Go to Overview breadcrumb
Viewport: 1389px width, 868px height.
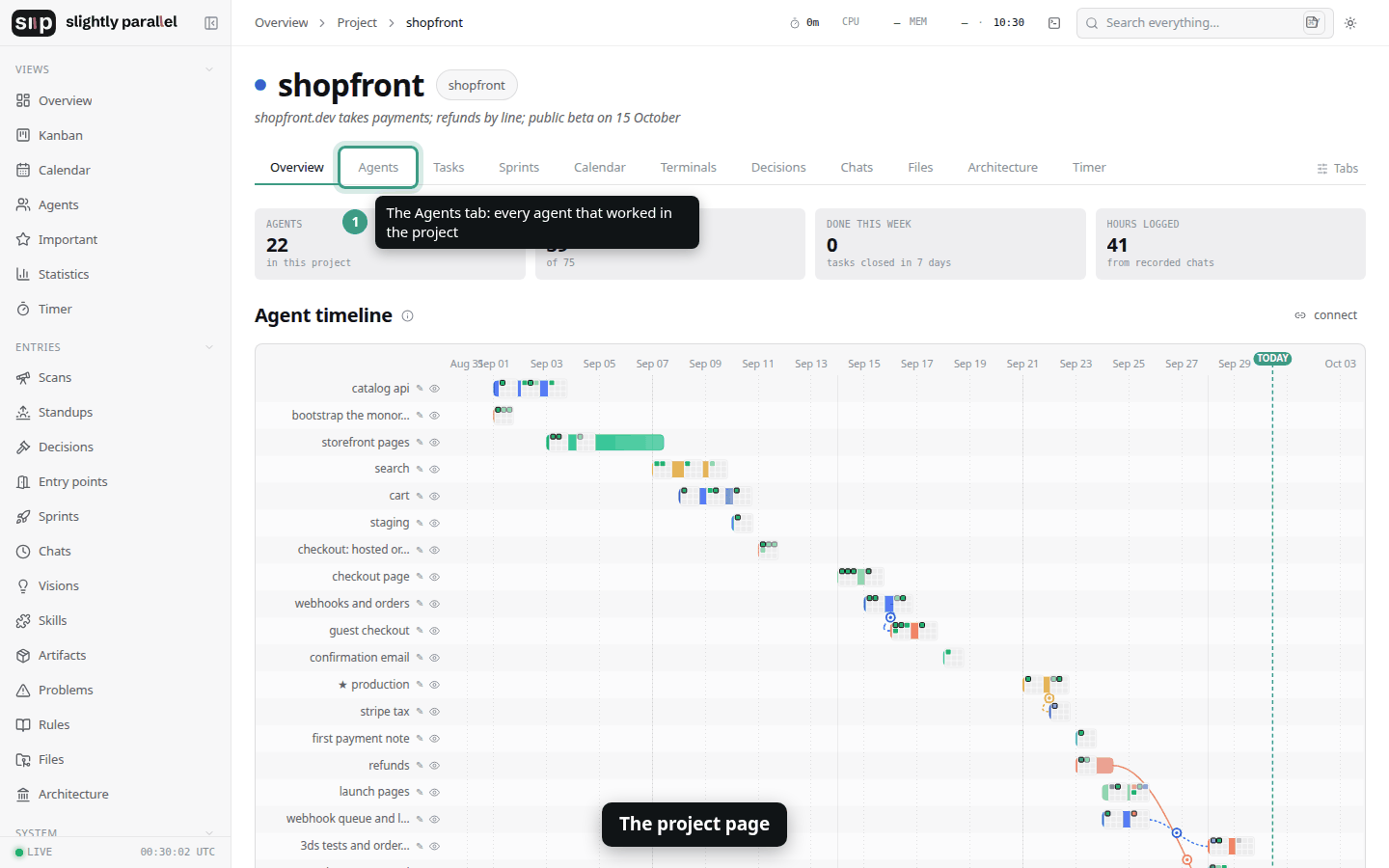click(282, 23)
